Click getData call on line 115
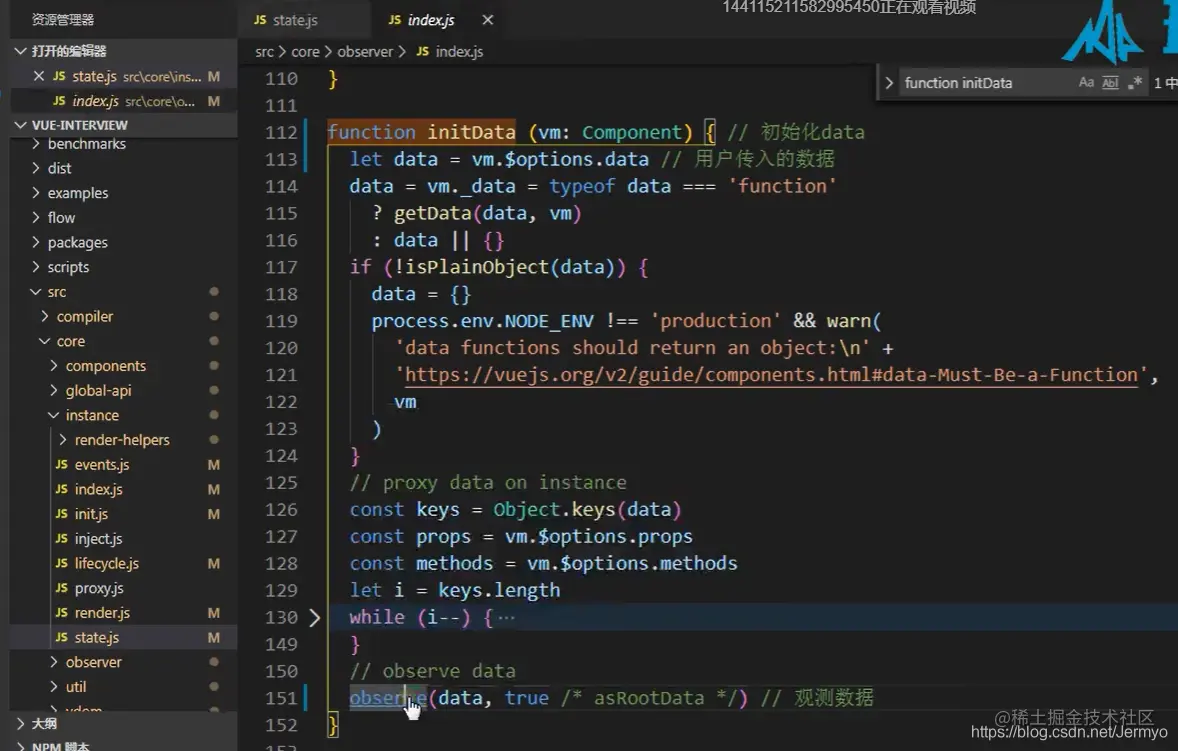Image resolution: width=1178 pixels, height=751 pixels. pyautogui.click(x=433, y=213)
